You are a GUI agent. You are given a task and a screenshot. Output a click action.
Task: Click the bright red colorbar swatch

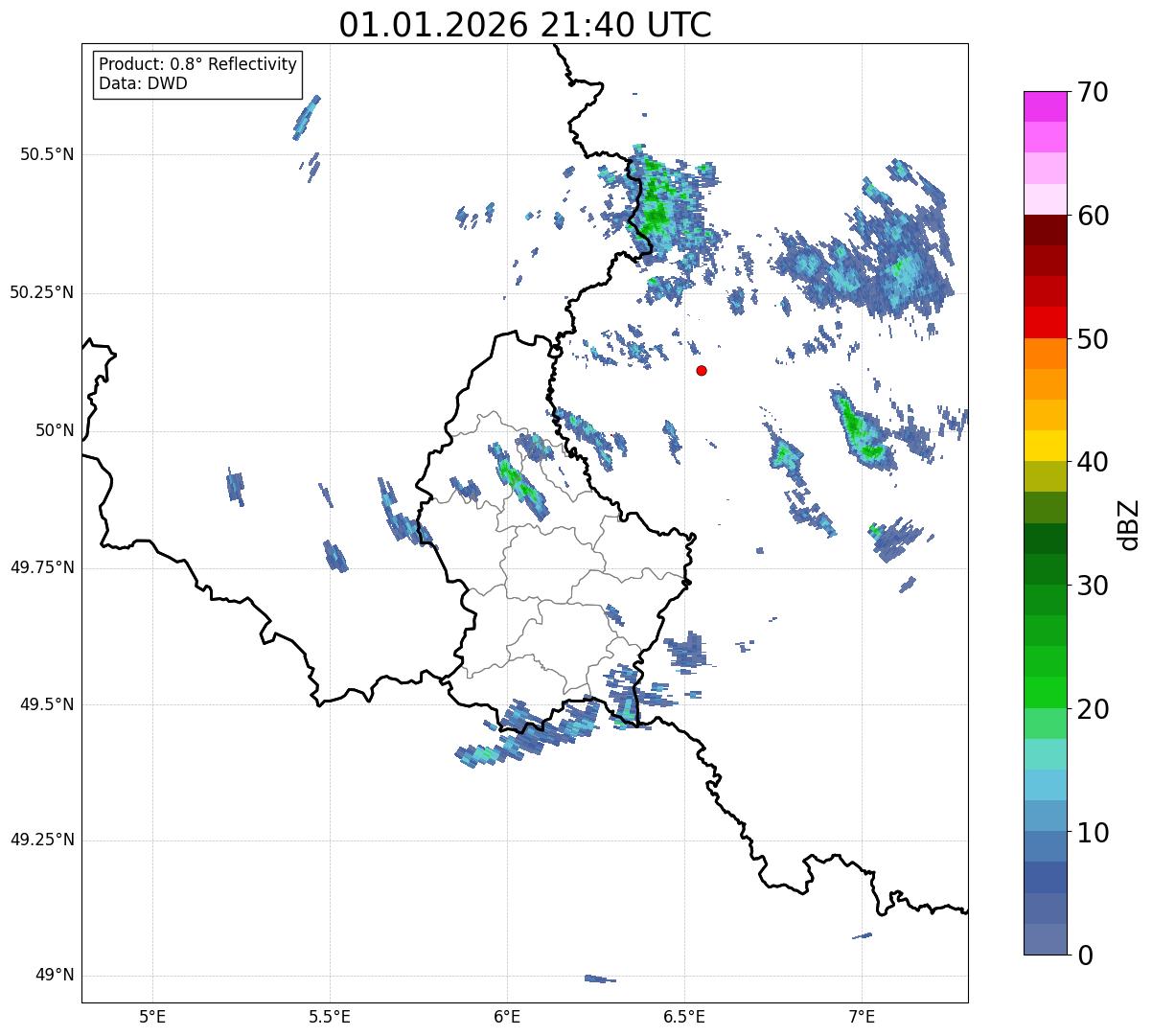(1045, 322)
